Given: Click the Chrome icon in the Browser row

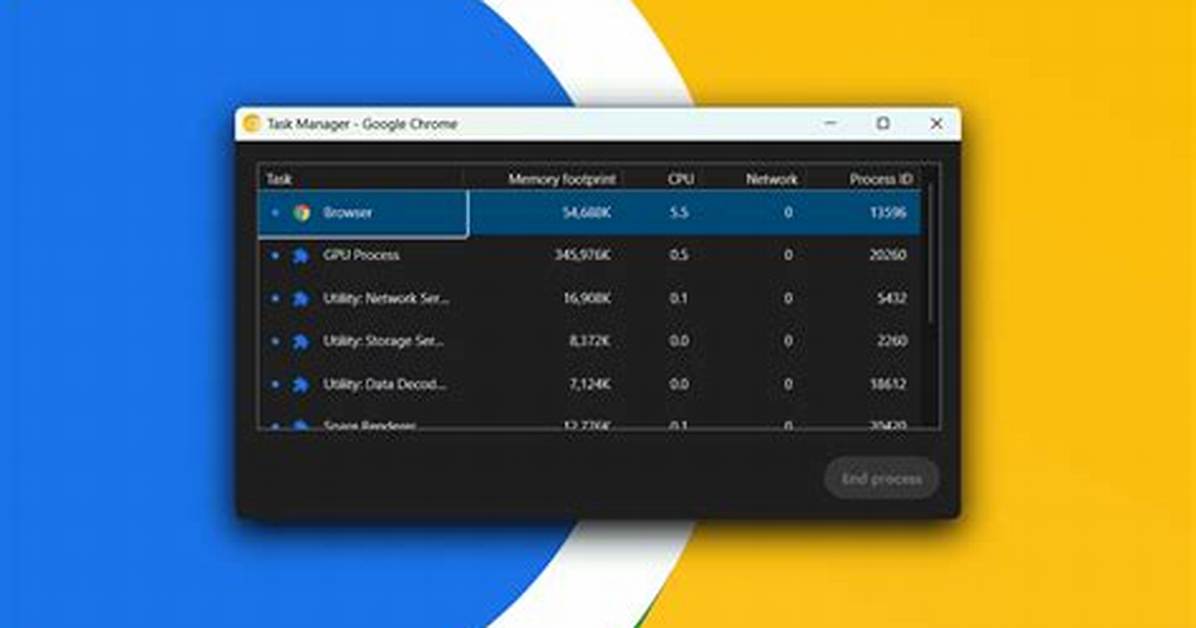Looking at the screenshot, I should click(x=302, y=213).
